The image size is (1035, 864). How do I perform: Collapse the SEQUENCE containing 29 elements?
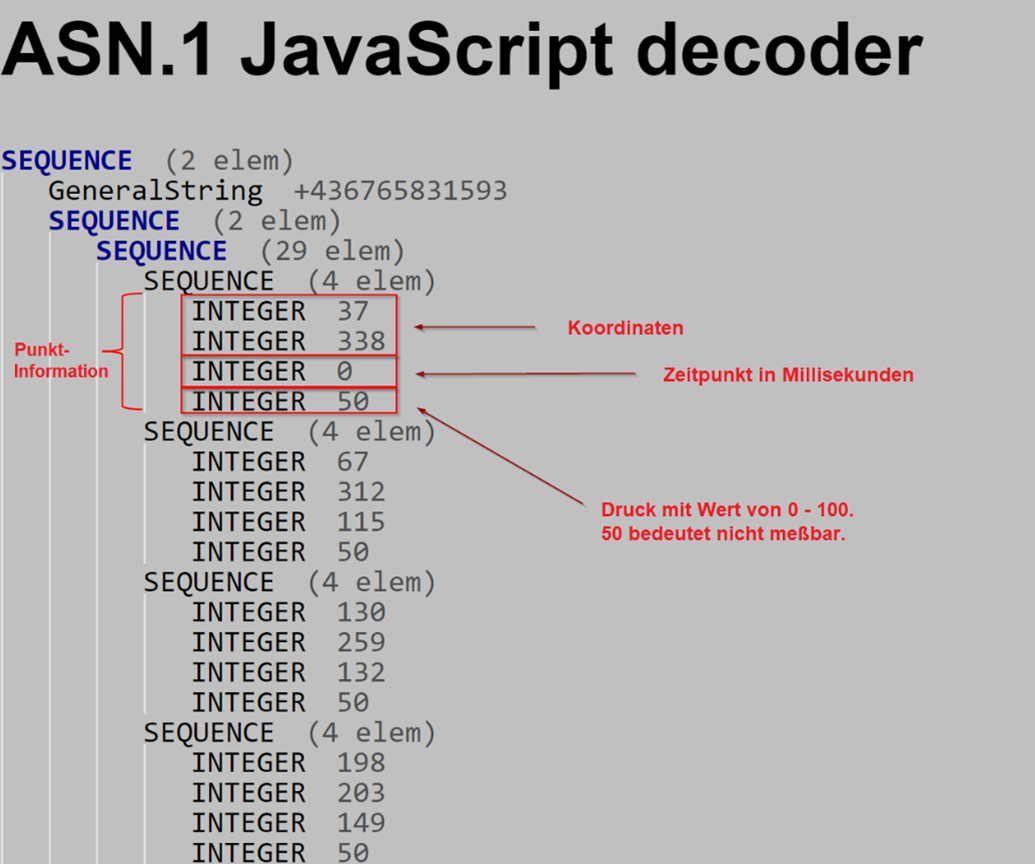coord(161,251)
